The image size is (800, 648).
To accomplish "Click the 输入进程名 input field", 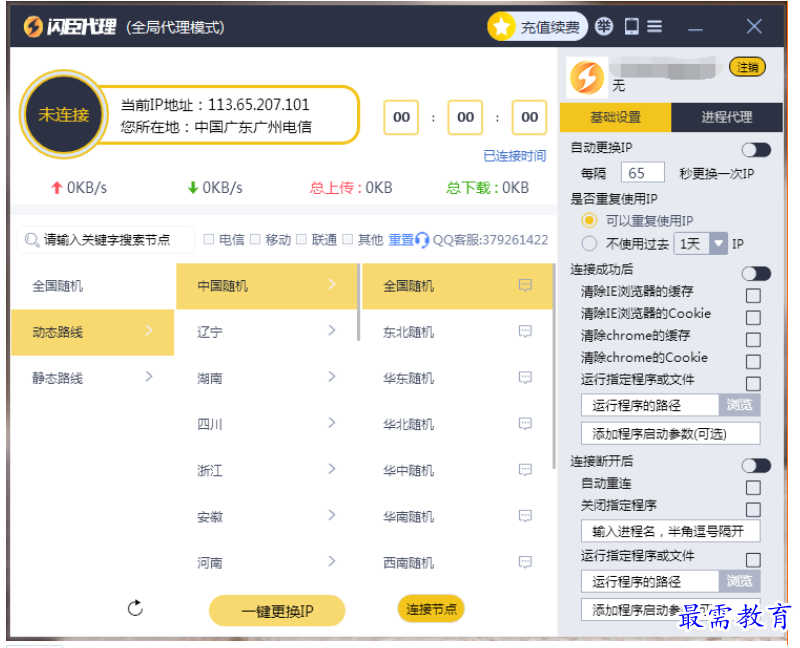I will point(670,531).
